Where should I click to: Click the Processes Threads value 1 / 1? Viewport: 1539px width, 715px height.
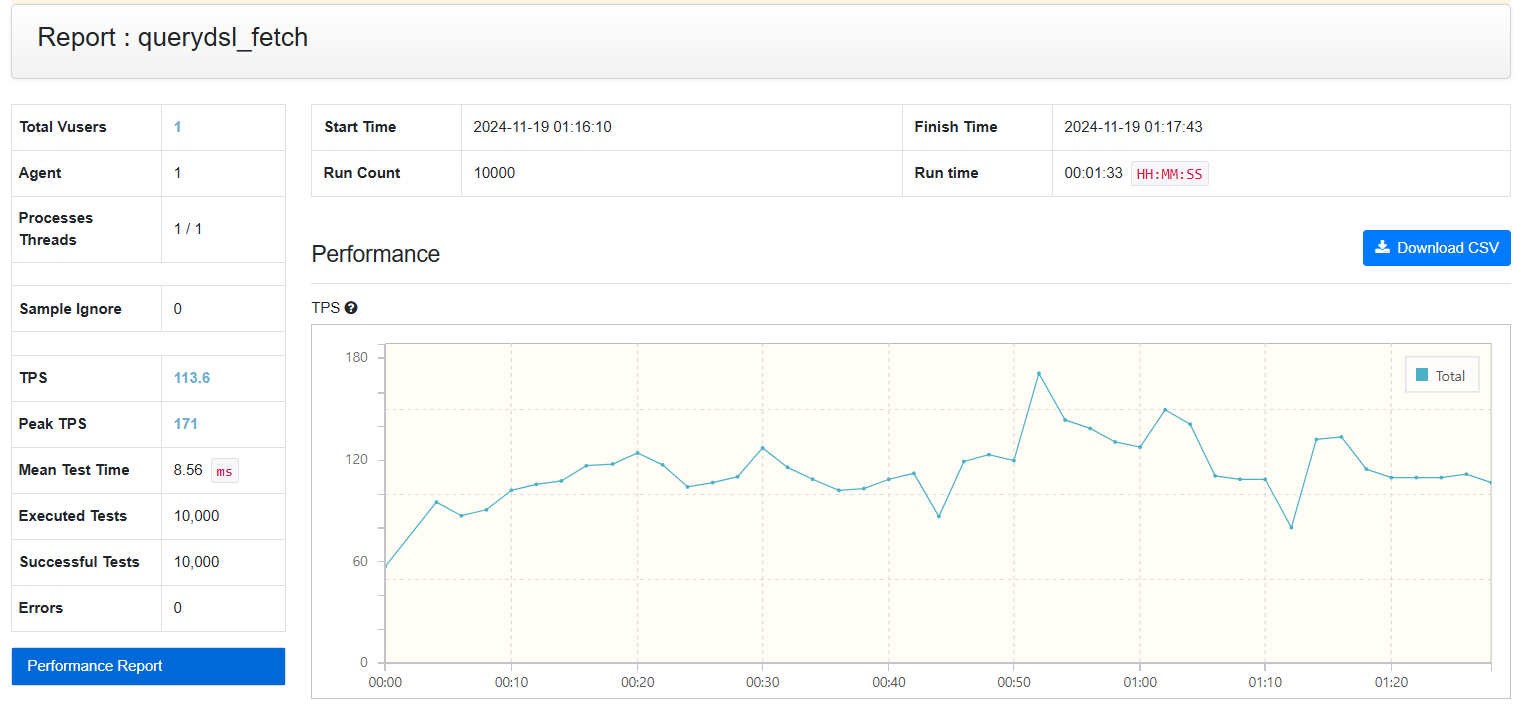tap(188, 229)
